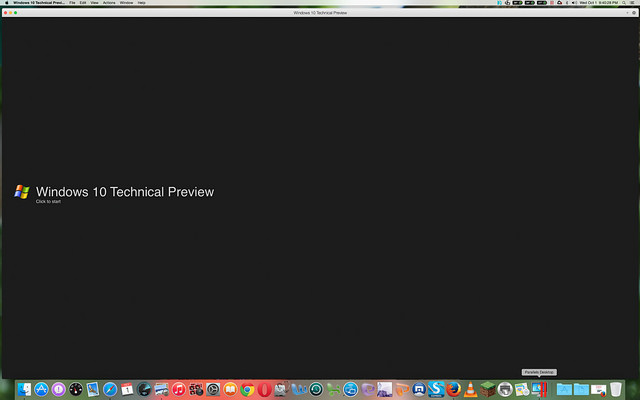Open Time Machine in the Dock
The image size is (640, 400).
click(316, 389)
